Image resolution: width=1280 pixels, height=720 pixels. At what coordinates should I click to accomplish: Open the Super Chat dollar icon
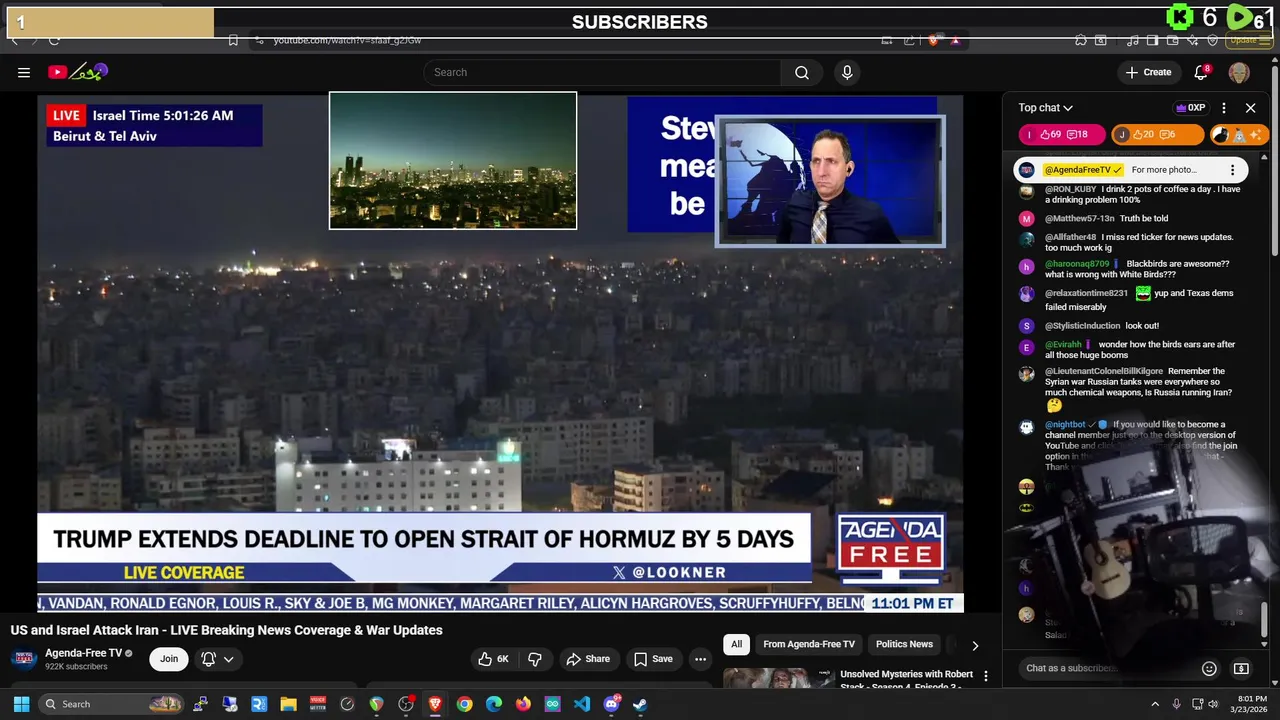[1241, 668]
